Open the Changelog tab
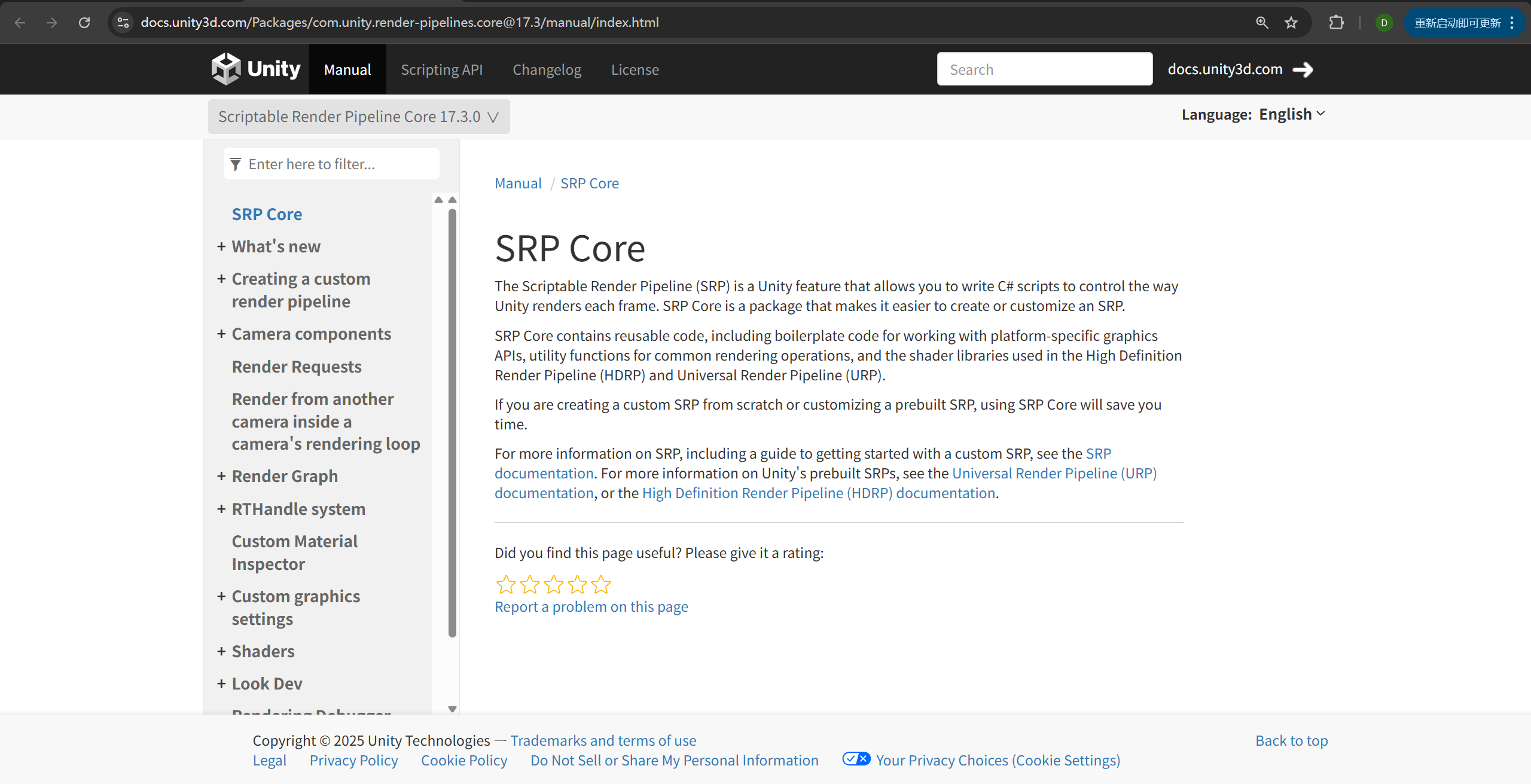The image size is (1531, 784). tap(547, 69)
